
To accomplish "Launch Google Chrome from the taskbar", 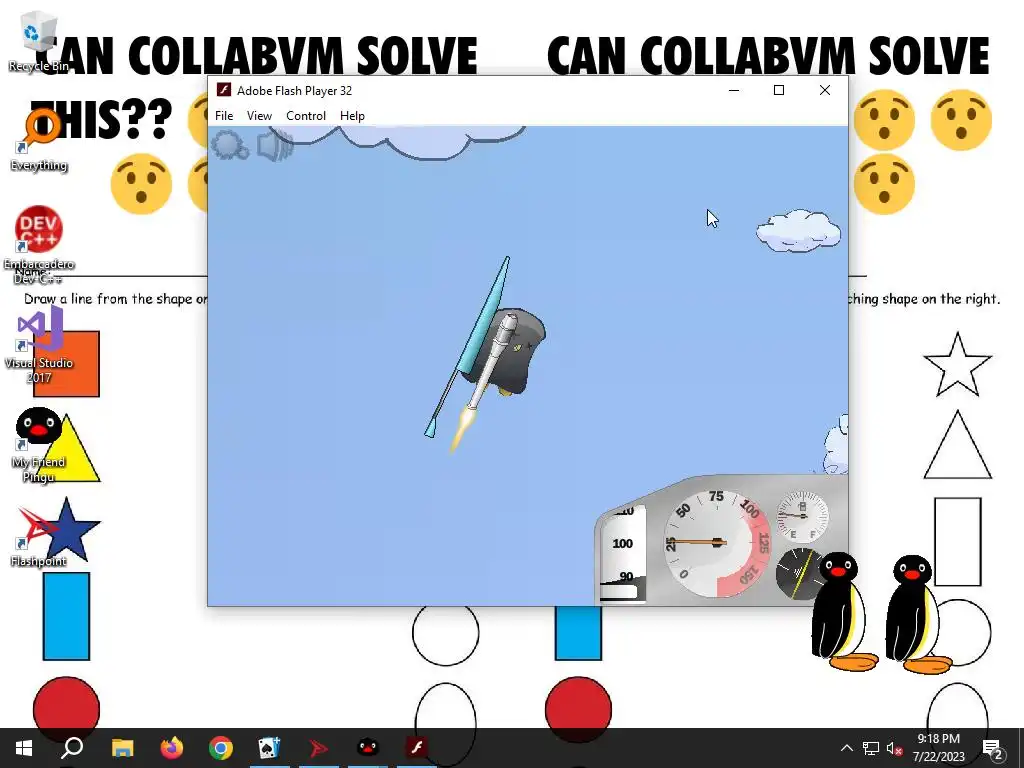I will [221, 748].
